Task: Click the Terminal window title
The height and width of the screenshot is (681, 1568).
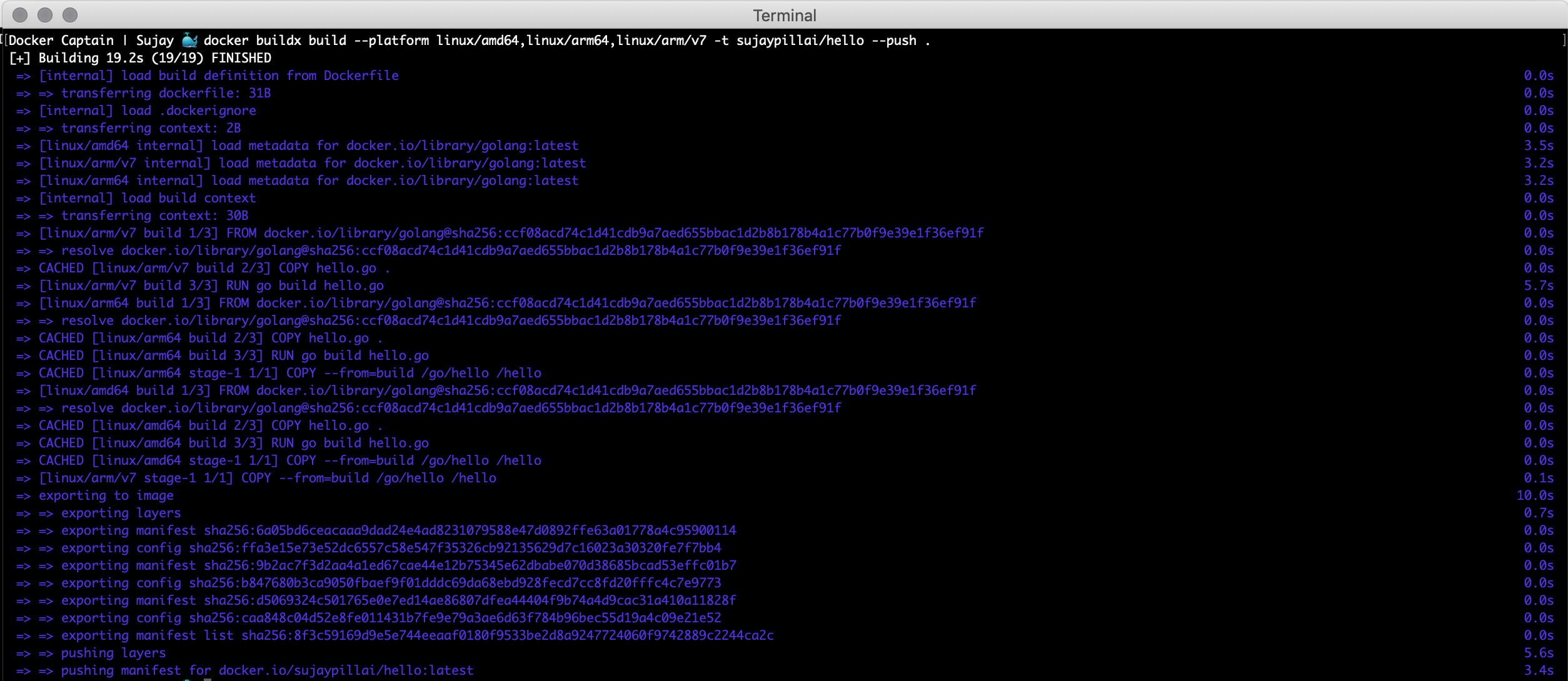Action: 784,15
